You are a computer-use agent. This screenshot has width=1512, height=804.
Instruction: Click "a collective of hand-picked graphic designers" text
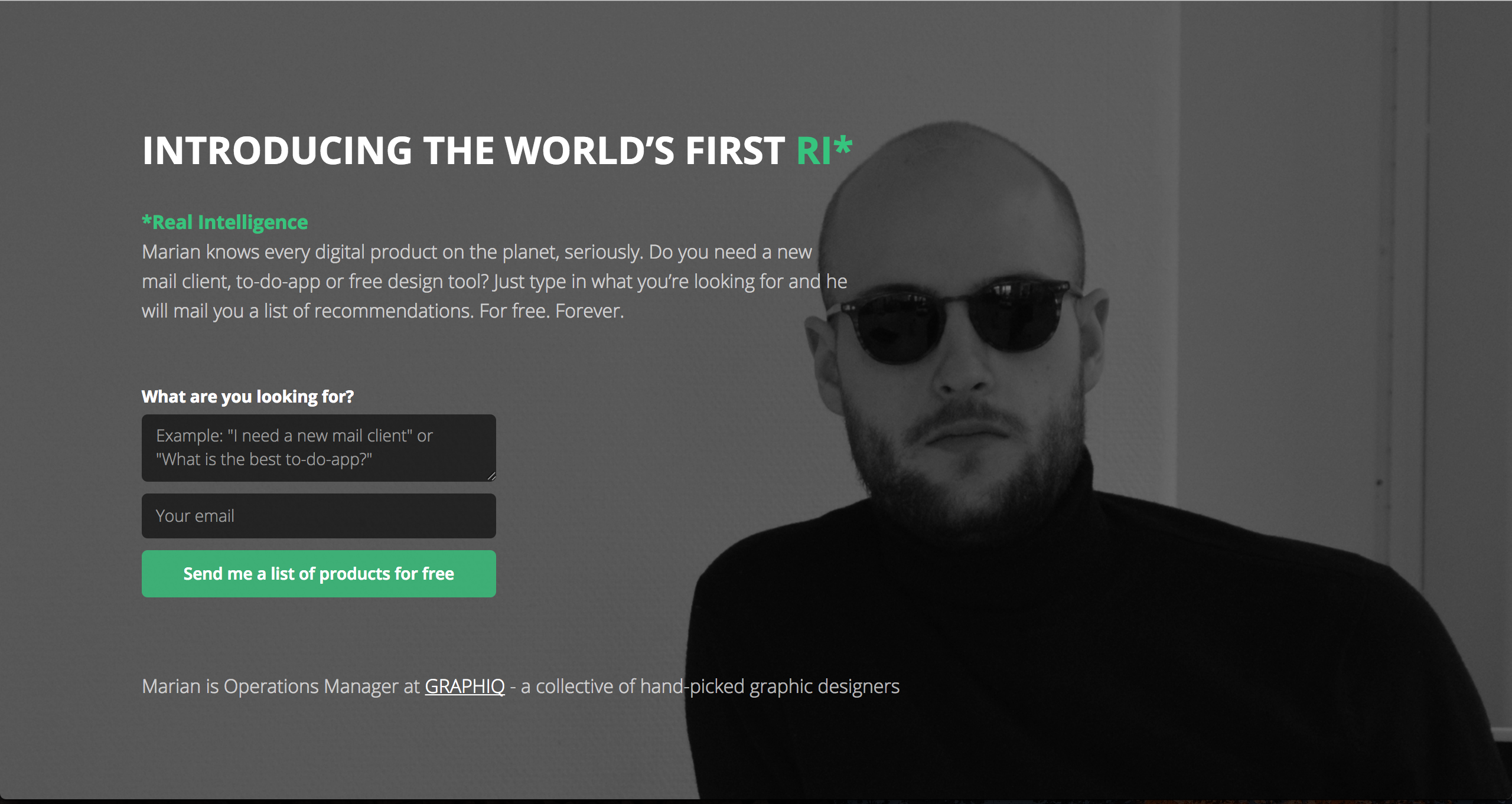point(710,687)
